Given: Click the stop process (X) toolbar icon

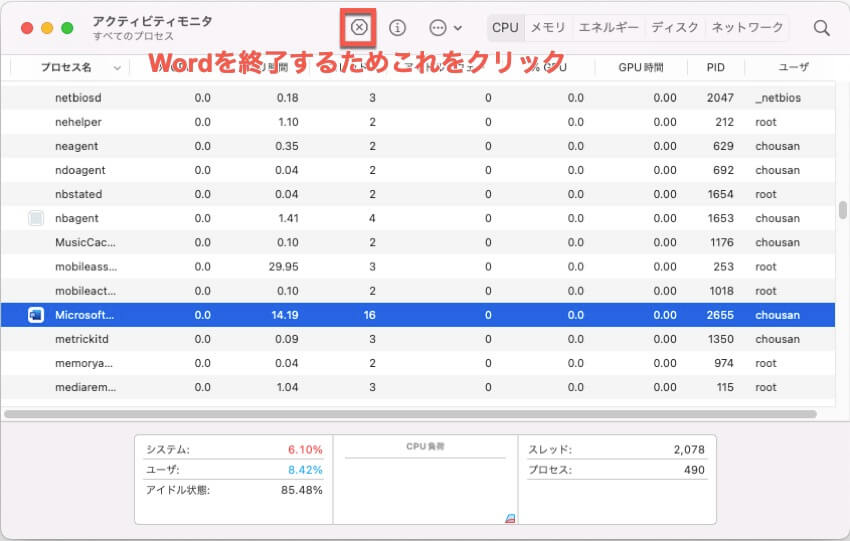Looking at the screenshot, I should [x=359, y=27].
